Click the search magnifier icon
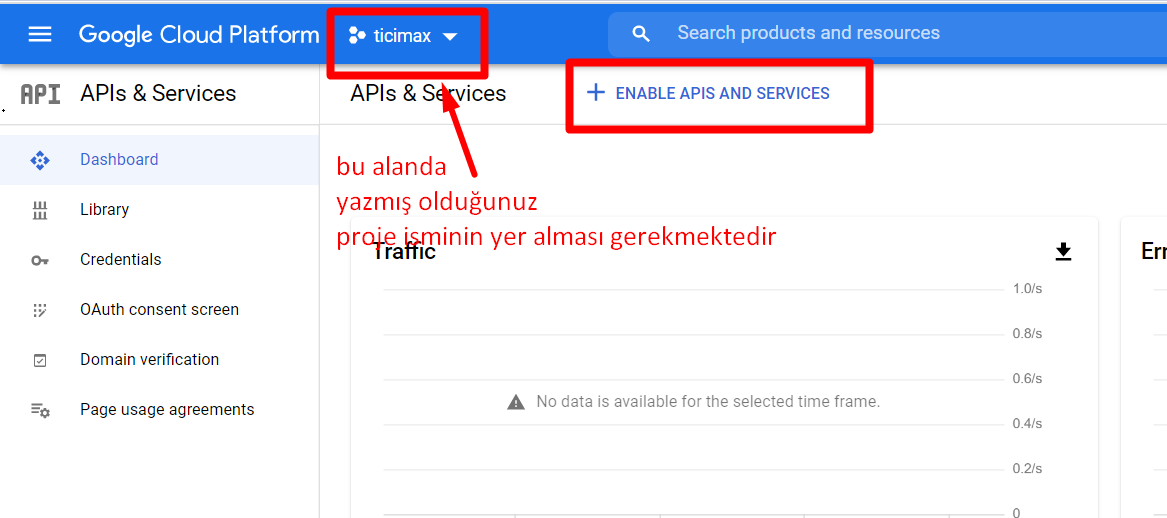The width and height of the screenshot is (1167, 518). (640, 33)
